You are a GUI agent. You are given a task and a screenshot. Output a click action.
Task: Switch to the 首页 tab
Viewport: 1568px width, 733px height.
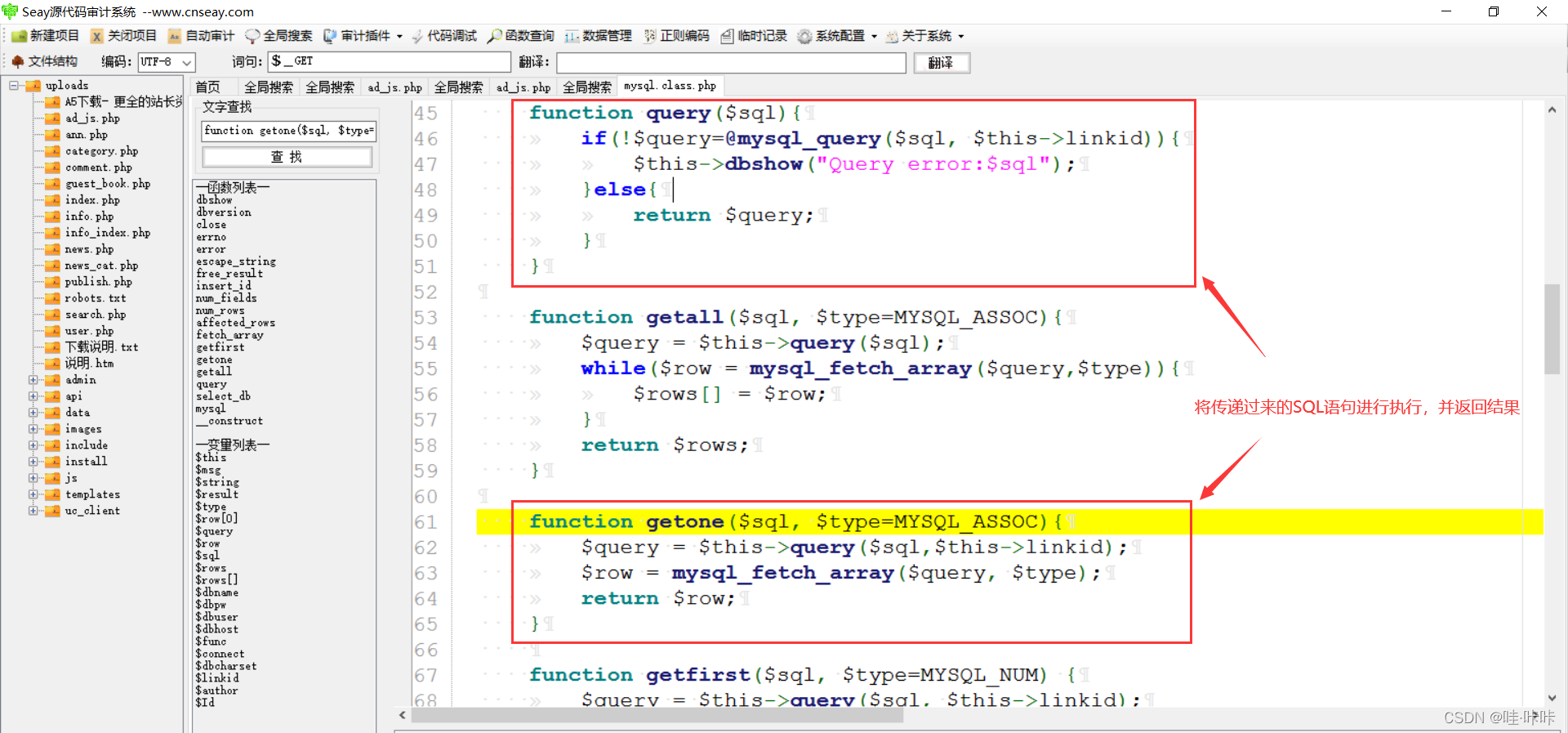[x=208, y=87]
